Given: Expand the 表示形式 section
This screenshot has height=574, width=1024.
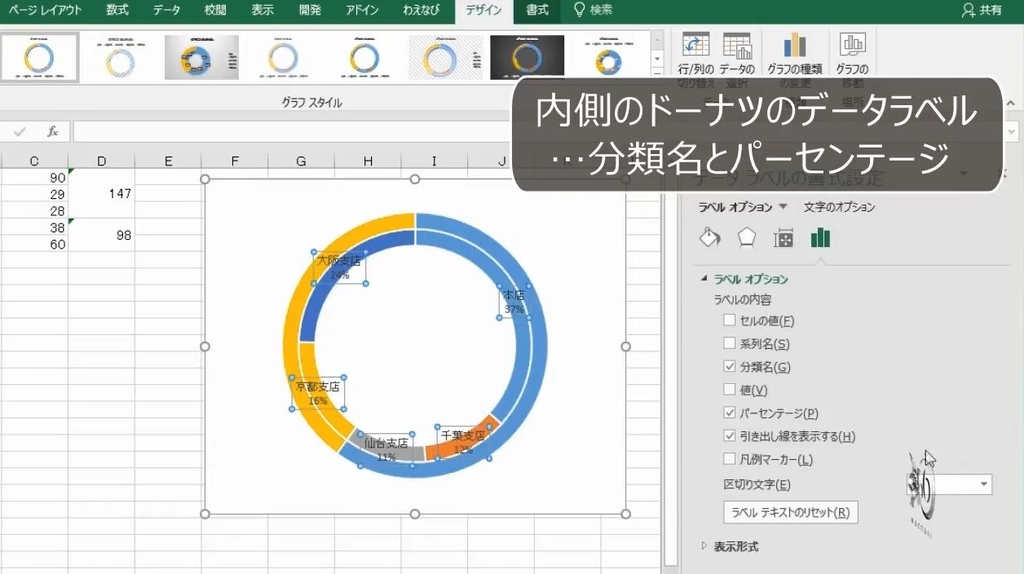Looking at the screenshot, I should click(x=704, y=546).
